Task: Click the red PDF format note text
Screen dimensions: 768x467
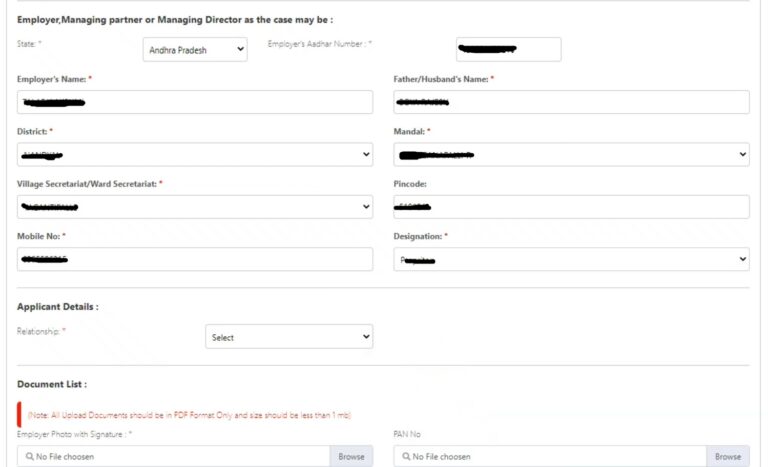Action: coord(189,415)
